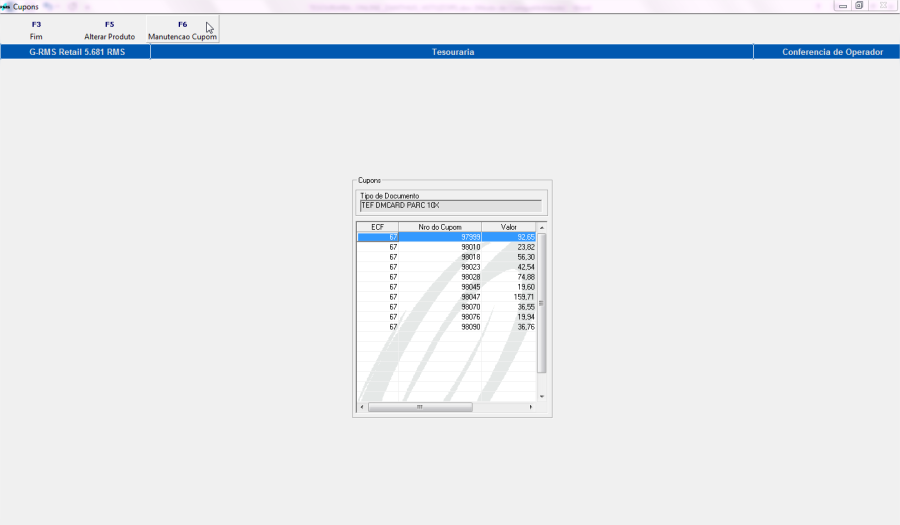Click the value 42,54 cell
The height and width of the screenshot is (525, 900).
click(509, 267)
